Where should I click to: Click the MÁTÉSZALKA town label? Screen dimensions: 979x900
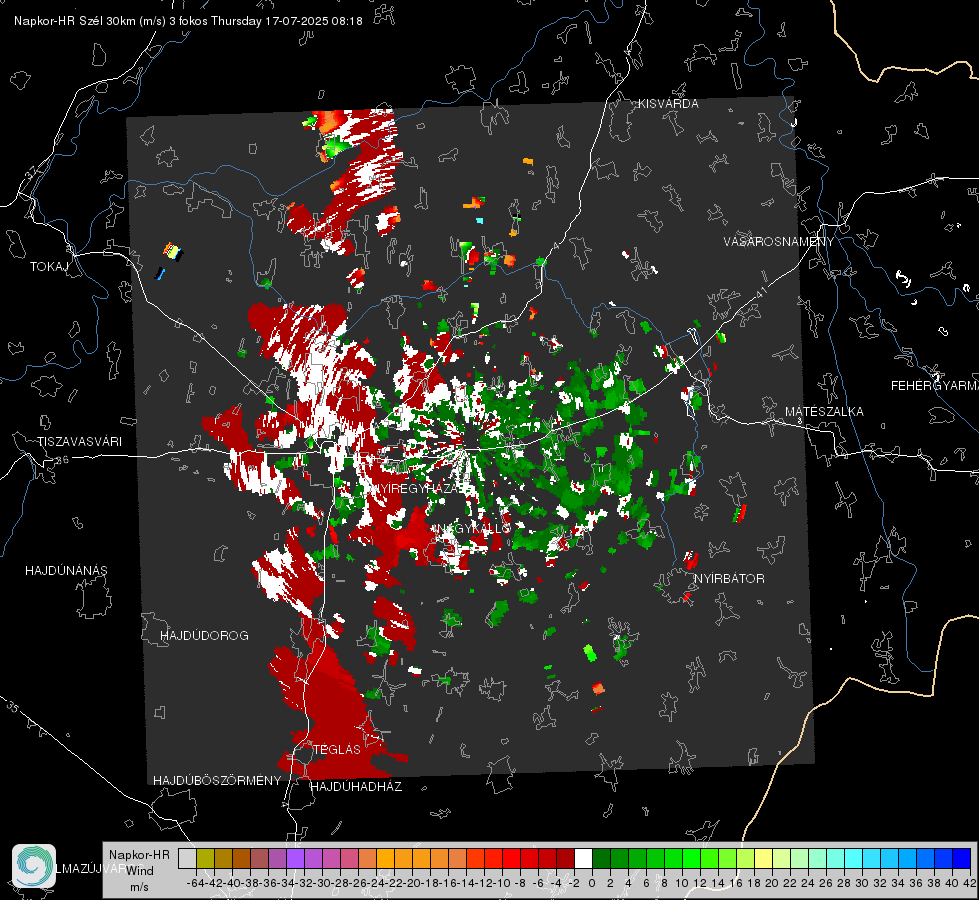pos(824,412)
